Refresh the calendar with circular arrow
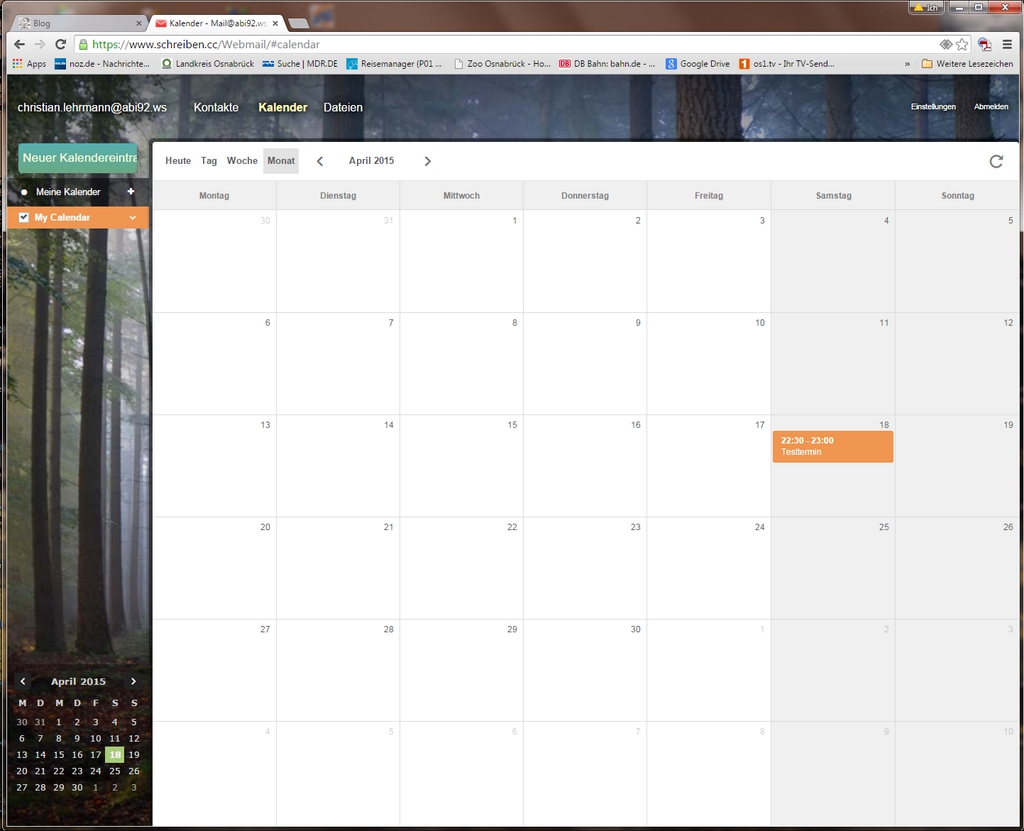This screenshot has height=831, width=1024. 996,161
